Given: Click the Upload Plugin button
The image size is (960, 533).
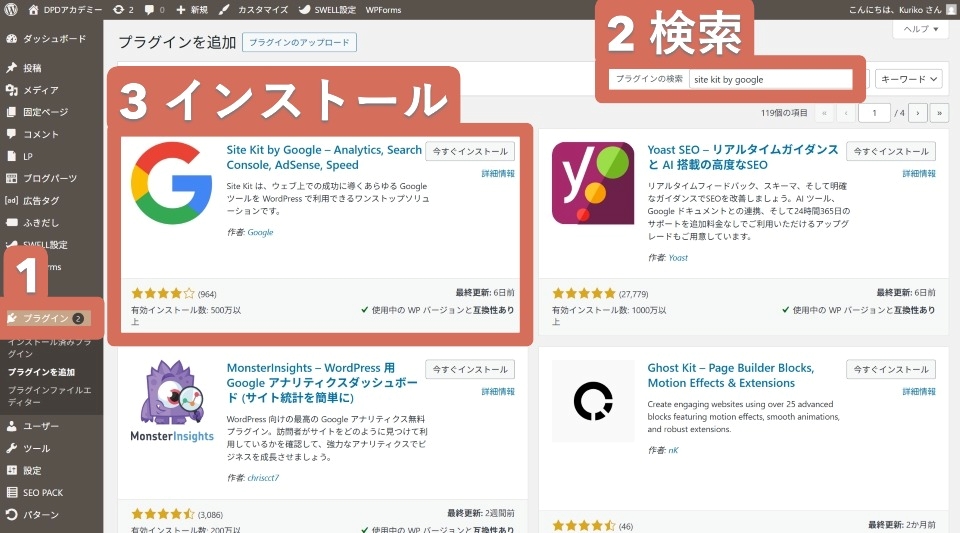Looking at the screenshot, I should point(299,42).
